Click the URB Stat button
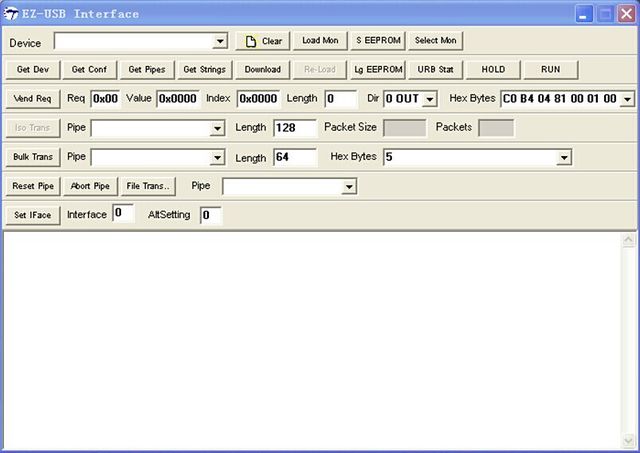This screenshot has height=453, width=640. point(436,70)
